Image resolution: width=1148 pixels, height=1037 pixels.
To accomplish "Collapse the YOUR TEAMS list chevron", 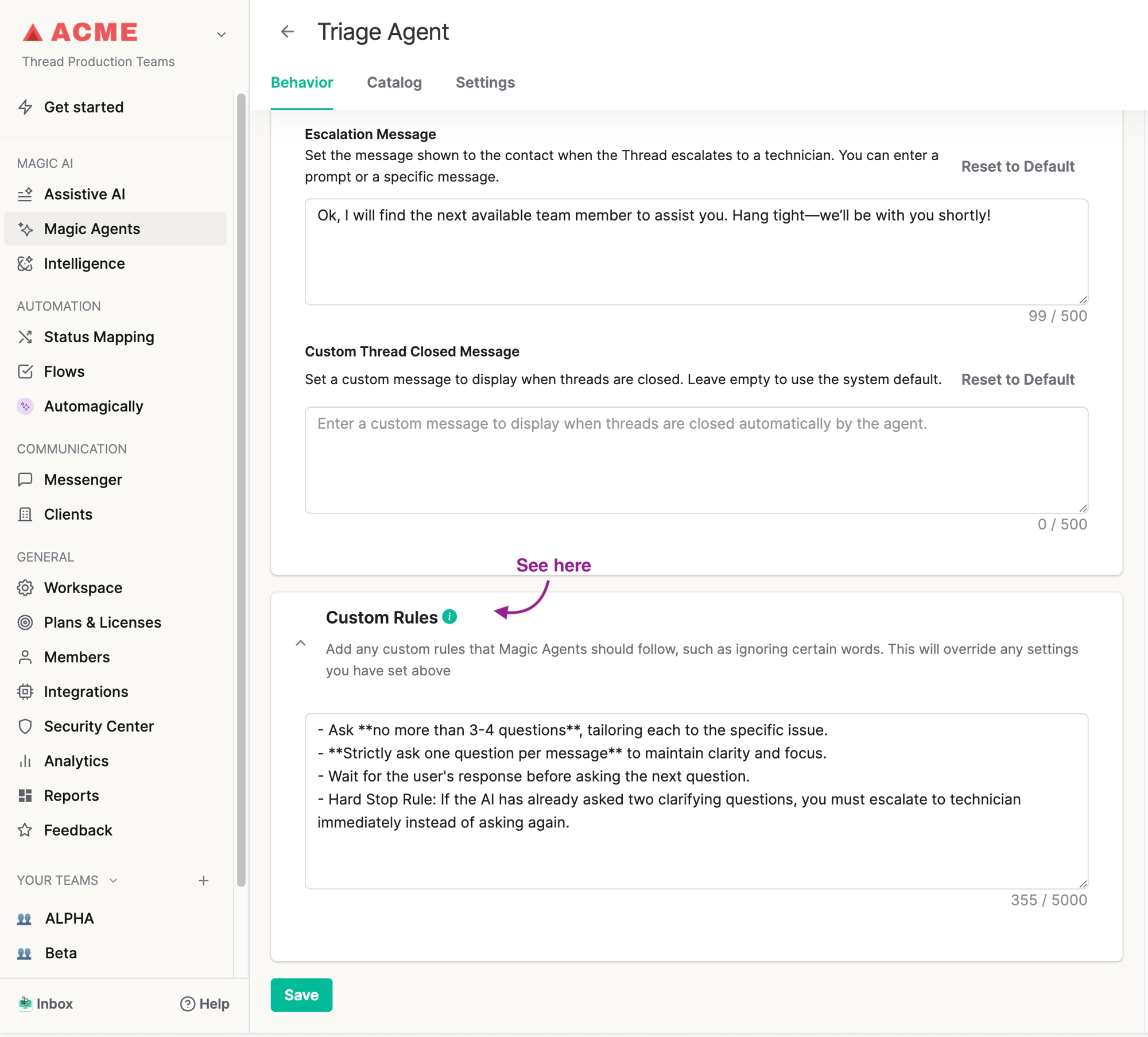I will 114,880.
